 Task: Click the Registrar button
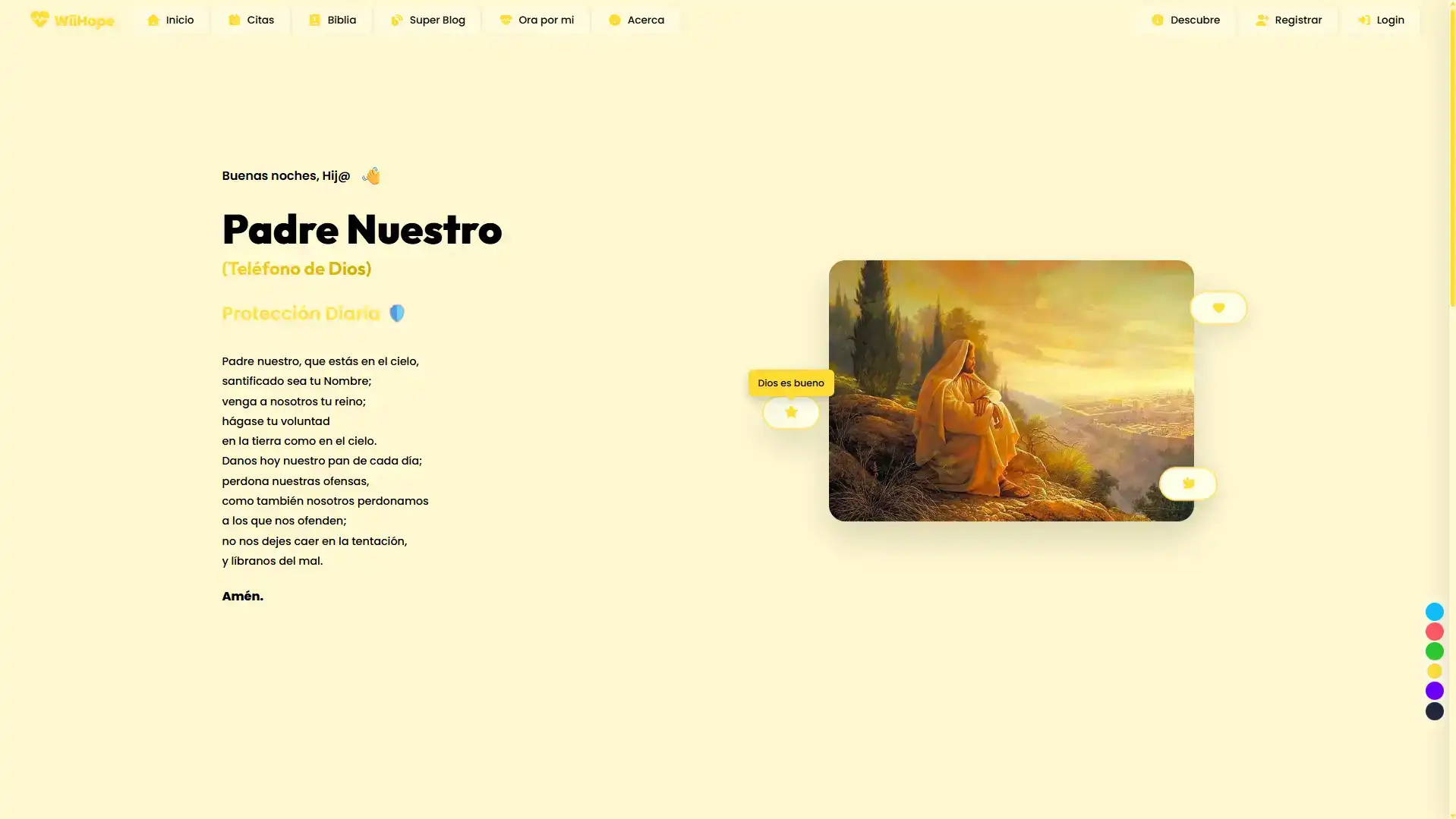tap(1288, 20)
